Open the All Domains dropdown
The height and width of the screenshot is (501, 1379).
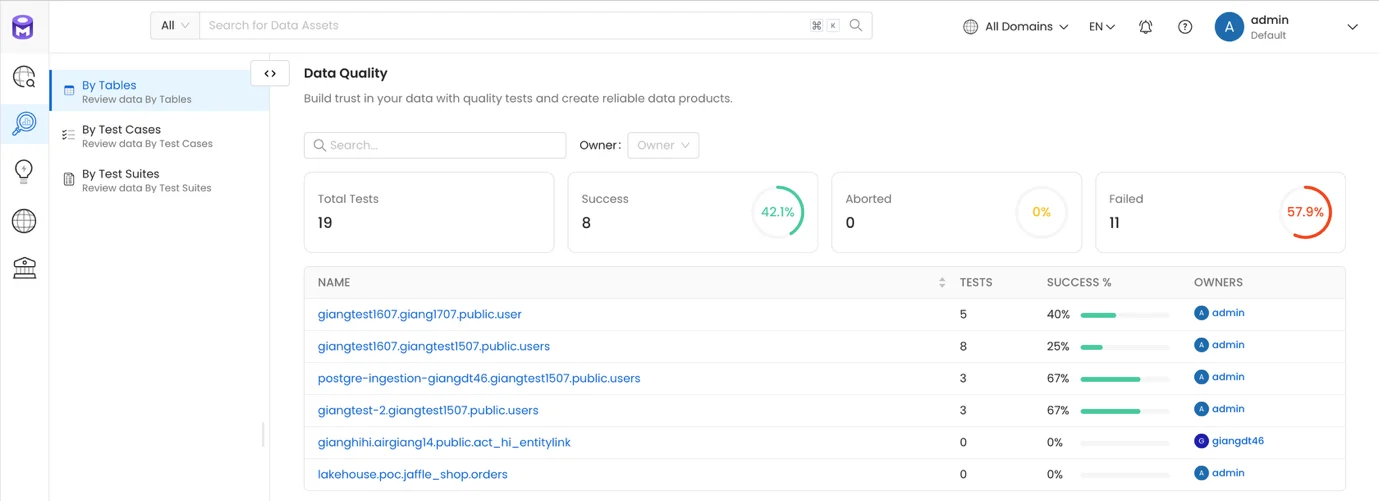[1016, 27]
